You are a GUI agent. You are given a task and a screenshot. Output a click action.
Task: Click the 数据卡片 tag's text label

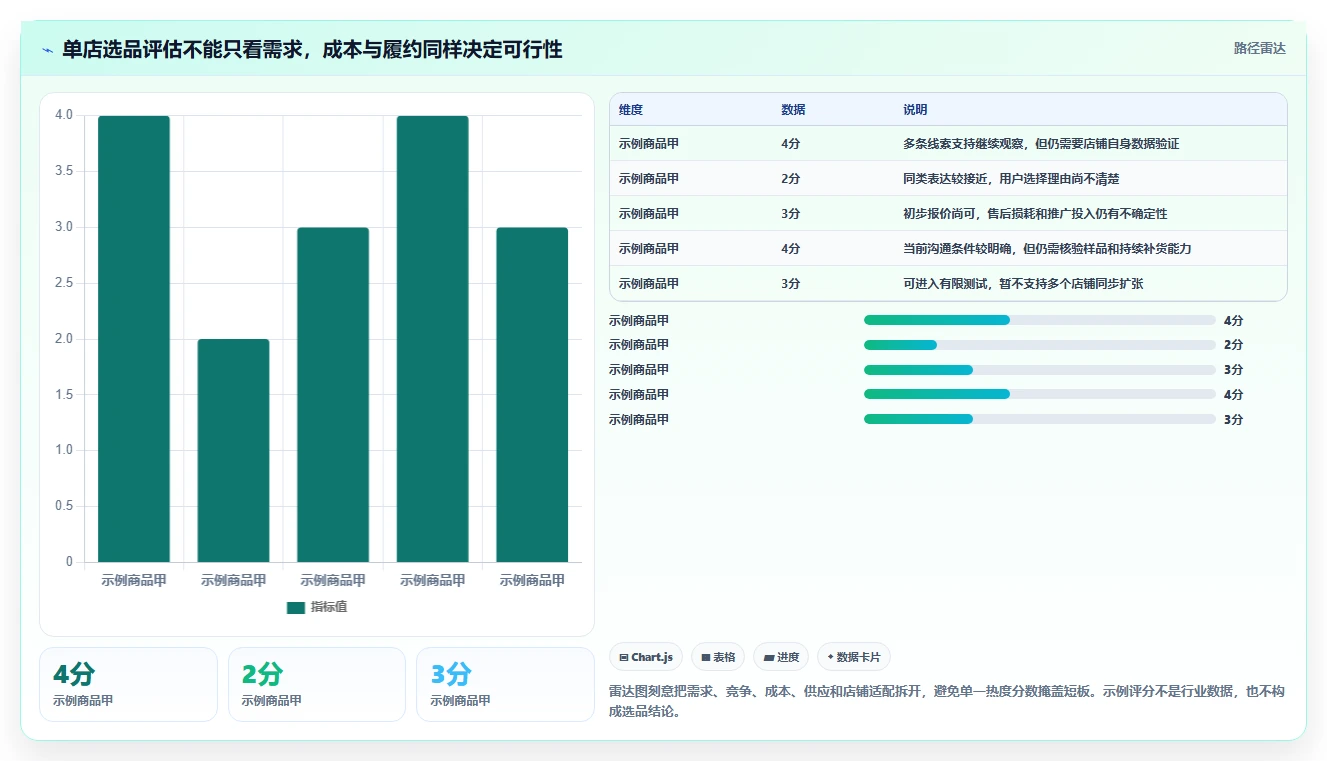point(859,658)
